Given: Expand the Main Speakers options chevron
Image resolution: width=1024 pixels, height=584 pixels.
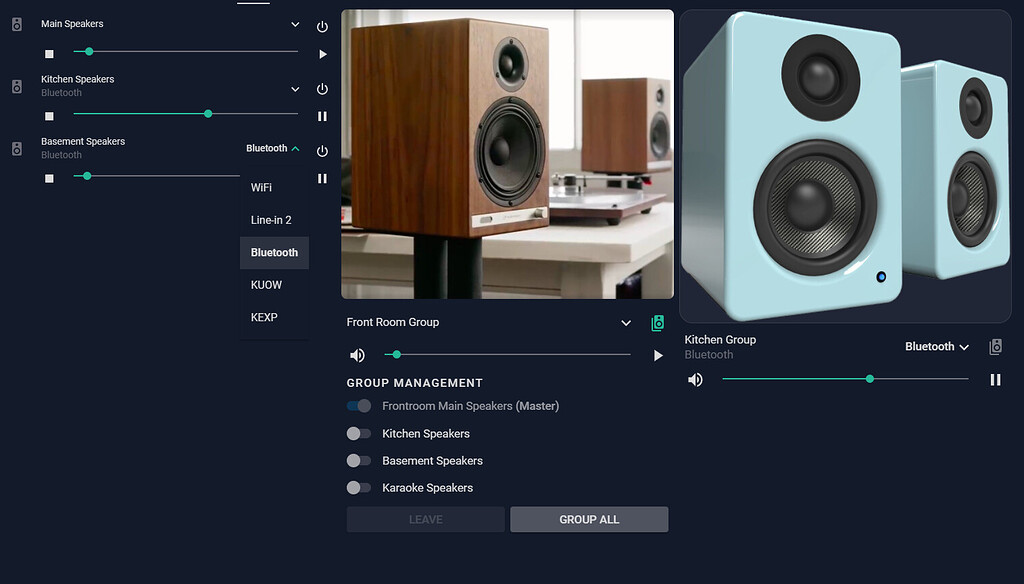Looking at the screenshot, I should click(x=294, y=24).
